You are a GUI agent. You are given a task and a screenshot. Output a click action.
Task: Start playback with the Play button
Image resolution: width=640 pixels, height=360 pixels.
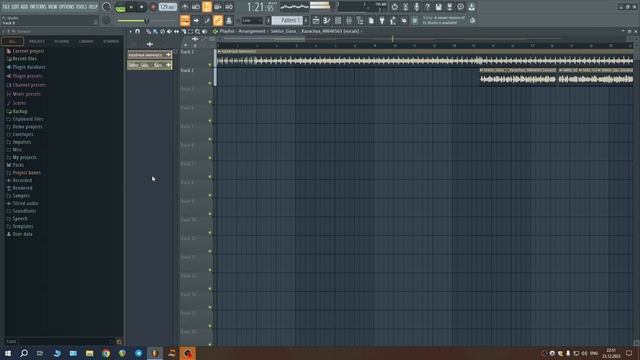point(131,7)
